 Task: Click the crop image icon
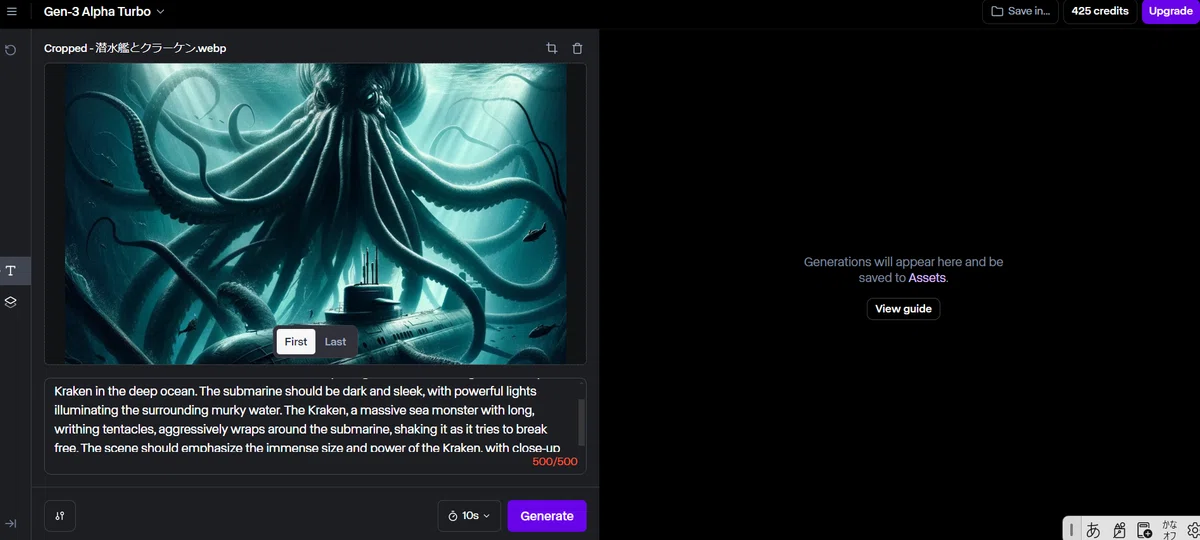(551, 48)
